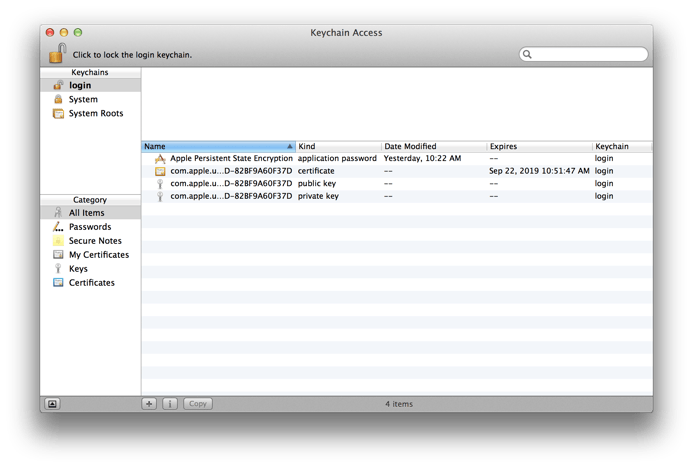Click the private key row's name text

231,196
